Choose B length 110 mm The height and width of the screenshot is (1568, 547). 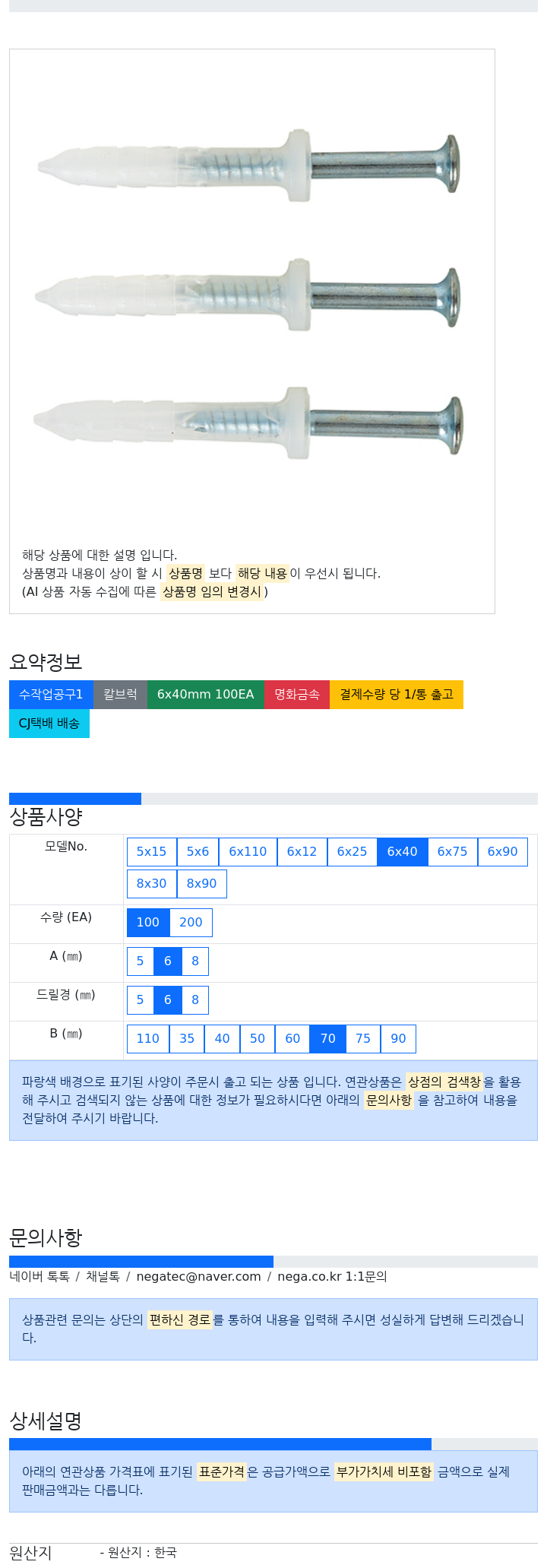tap(148, 1038)
